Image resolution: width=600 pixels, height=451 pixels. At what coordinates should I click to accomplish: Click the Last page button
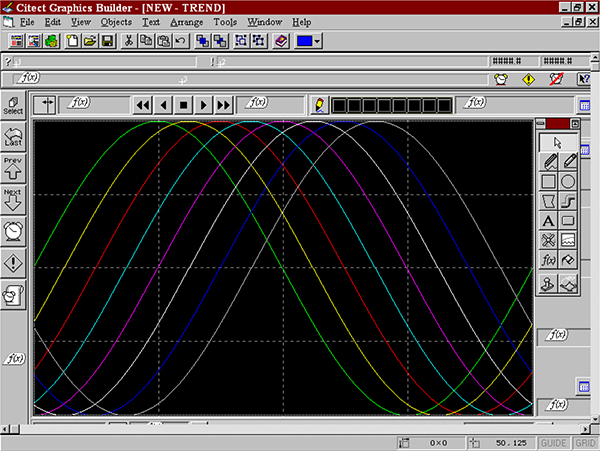[x=13, y=137]
